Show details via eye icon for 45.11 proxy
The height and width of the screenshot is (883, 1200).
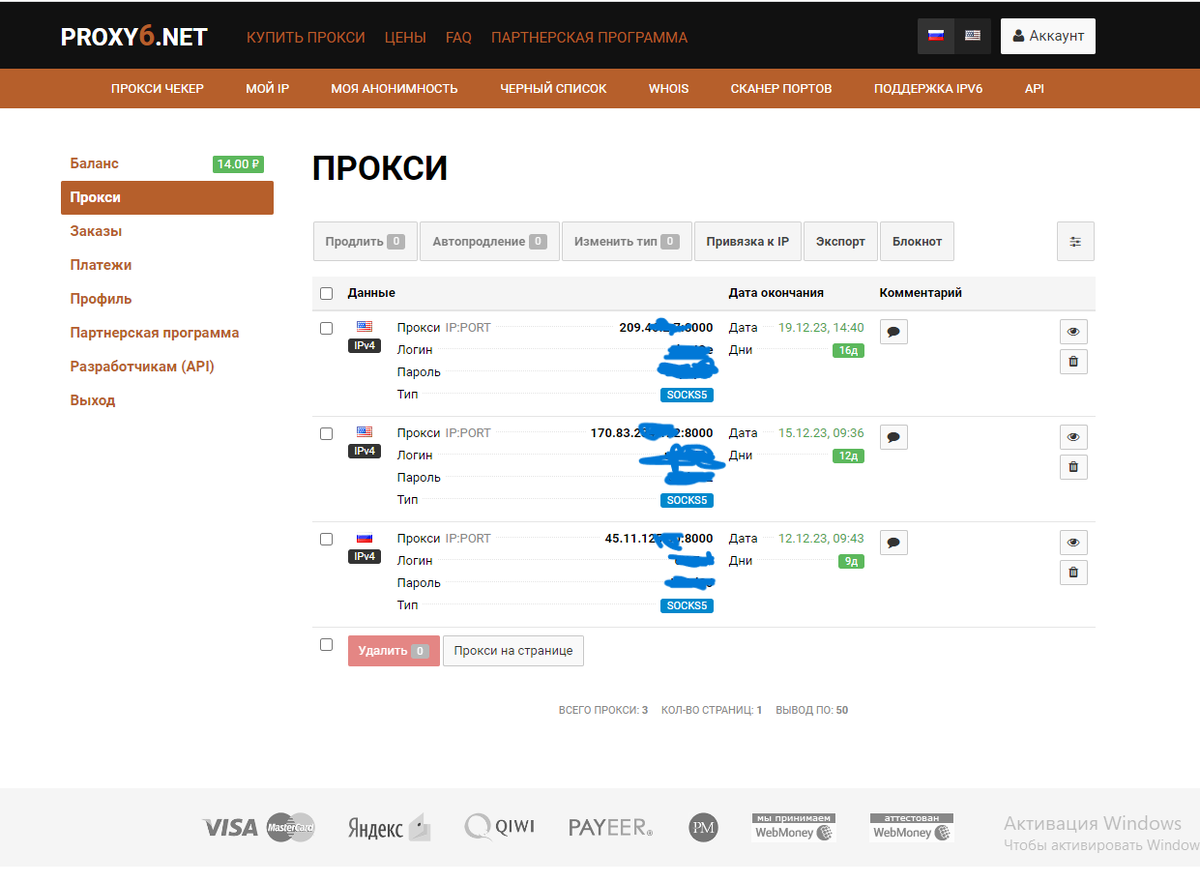(1073, 543)
